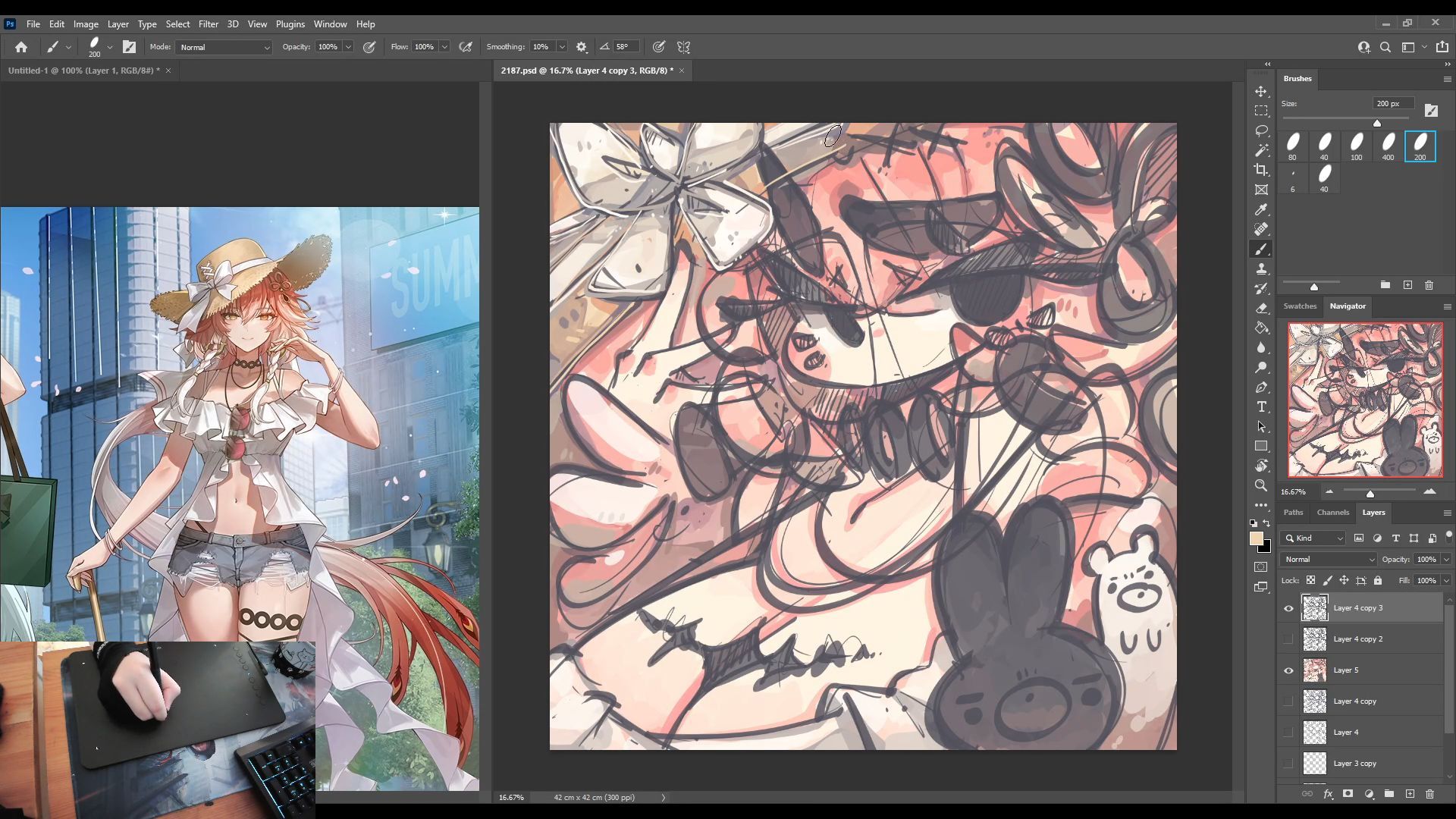Open the Home screen icon

21,47
